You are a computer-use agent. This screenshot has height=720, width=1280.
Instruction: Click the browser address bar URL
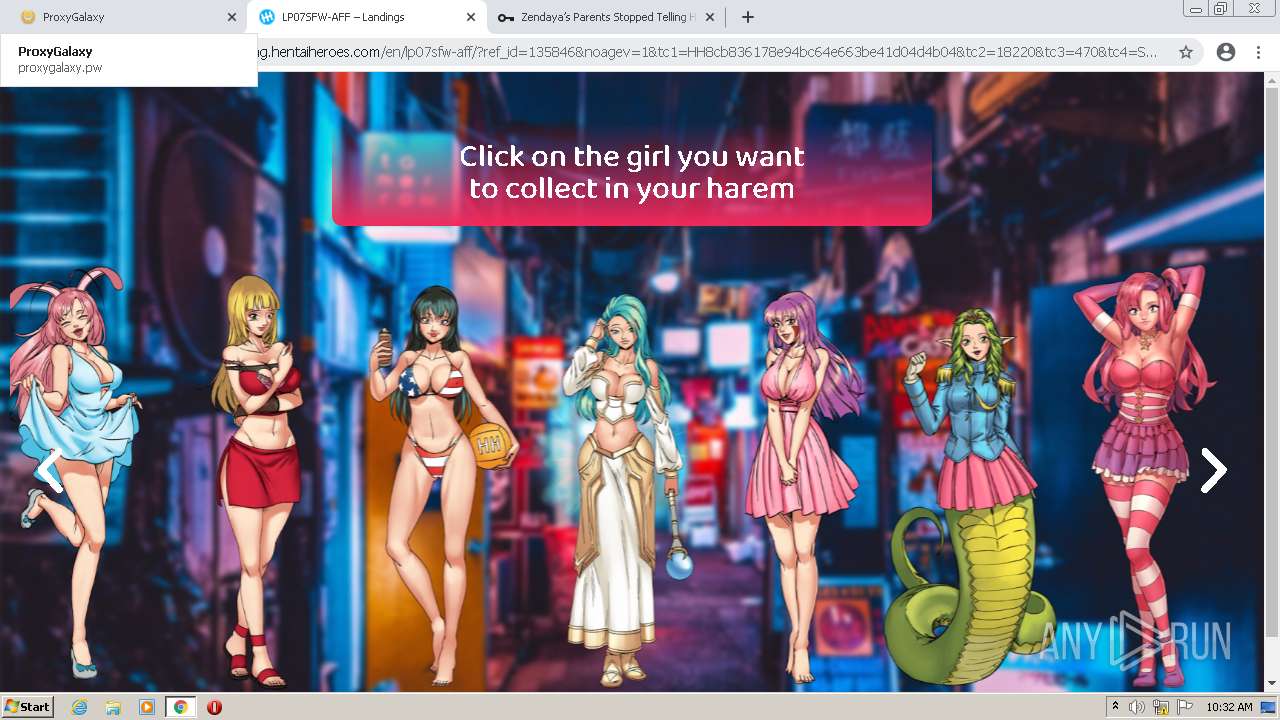pos(710,52)
